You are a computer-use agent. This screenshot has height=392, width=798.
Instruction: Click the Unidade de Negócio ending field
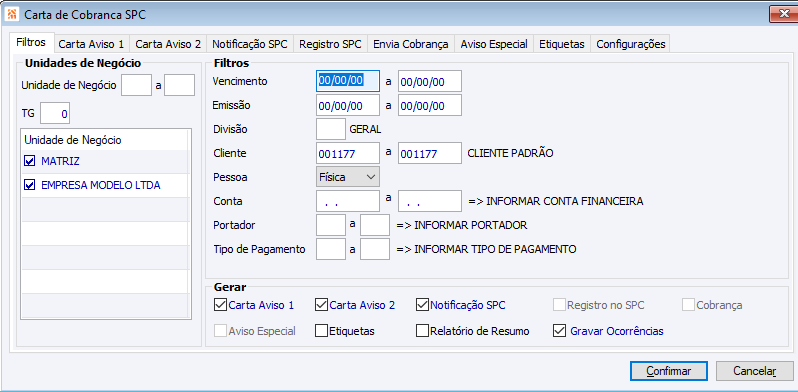pyautogui.click(x=180, y=85)
